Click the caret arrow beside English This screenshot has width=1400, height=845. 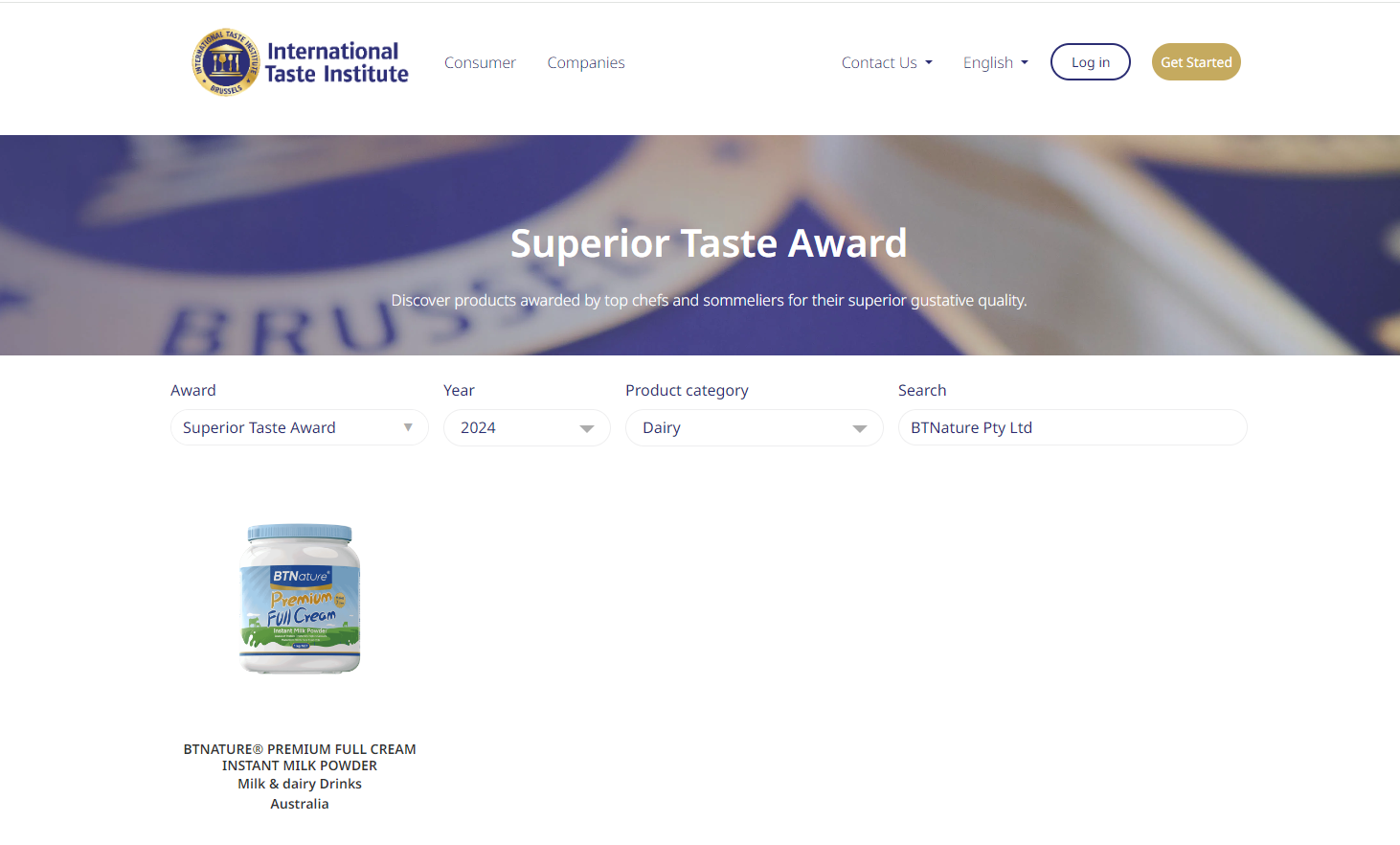(x=1025, y=63)
